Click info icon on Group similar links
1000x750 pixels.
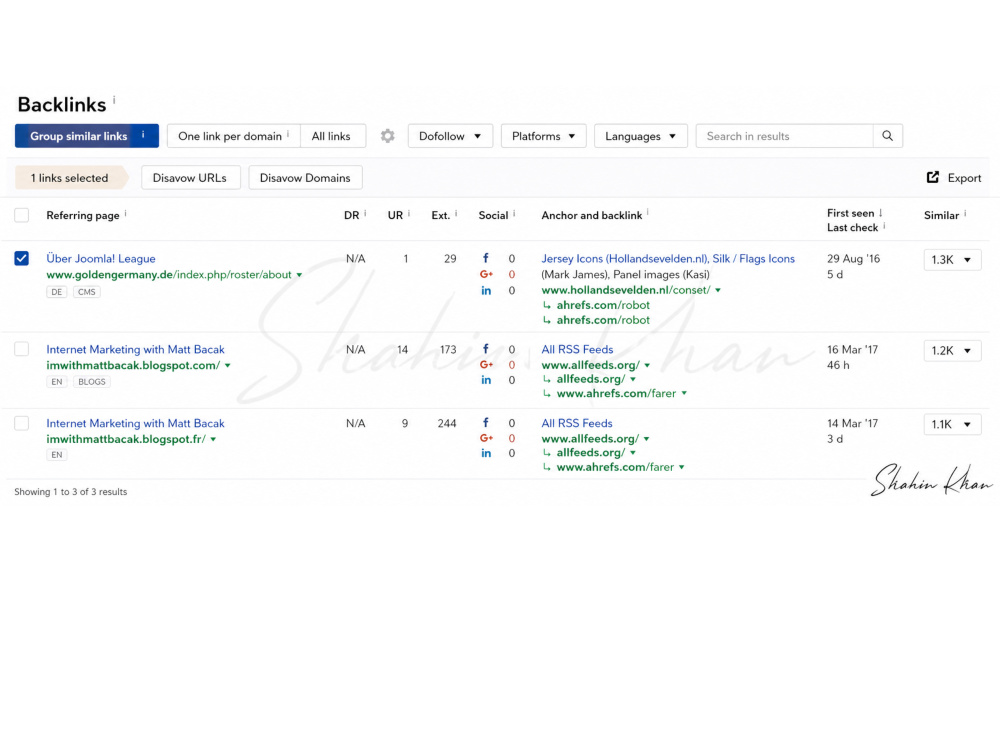143,135
